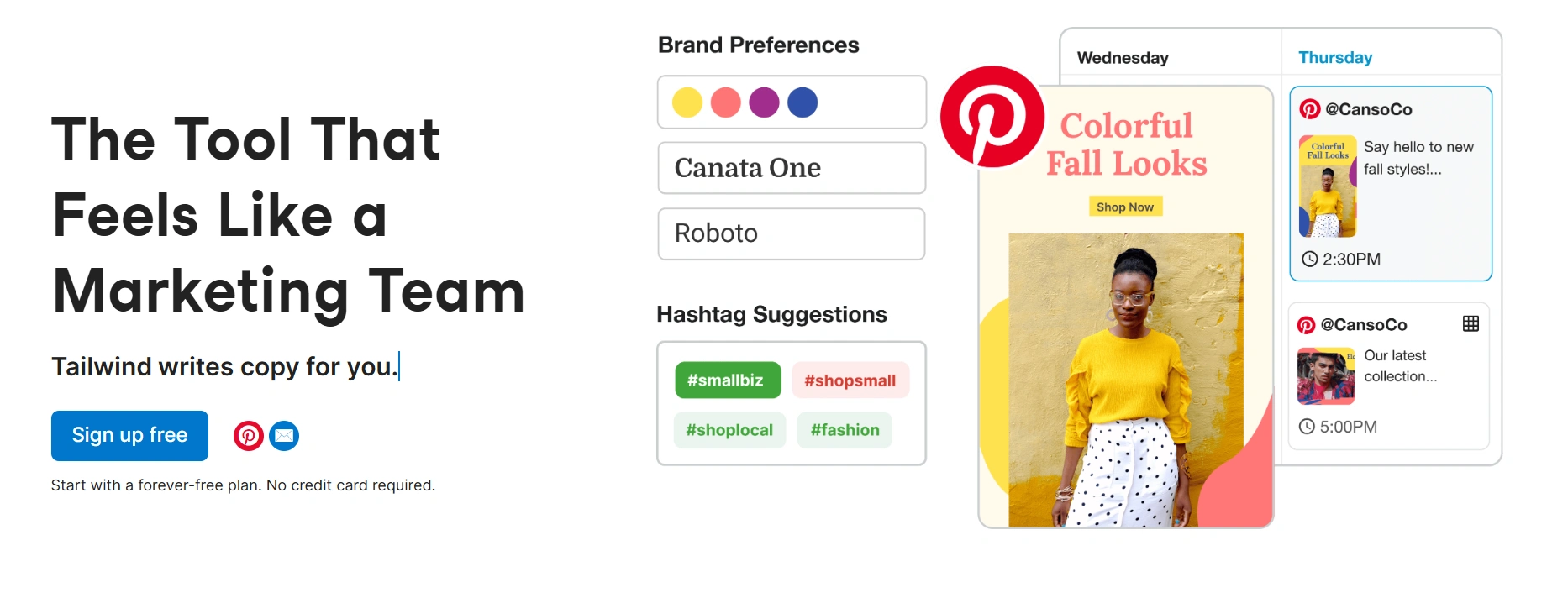The width and height of the screenshot is (1568, 598).
Task: Select the purple brand color swatch
Action: tap(764, 102)
